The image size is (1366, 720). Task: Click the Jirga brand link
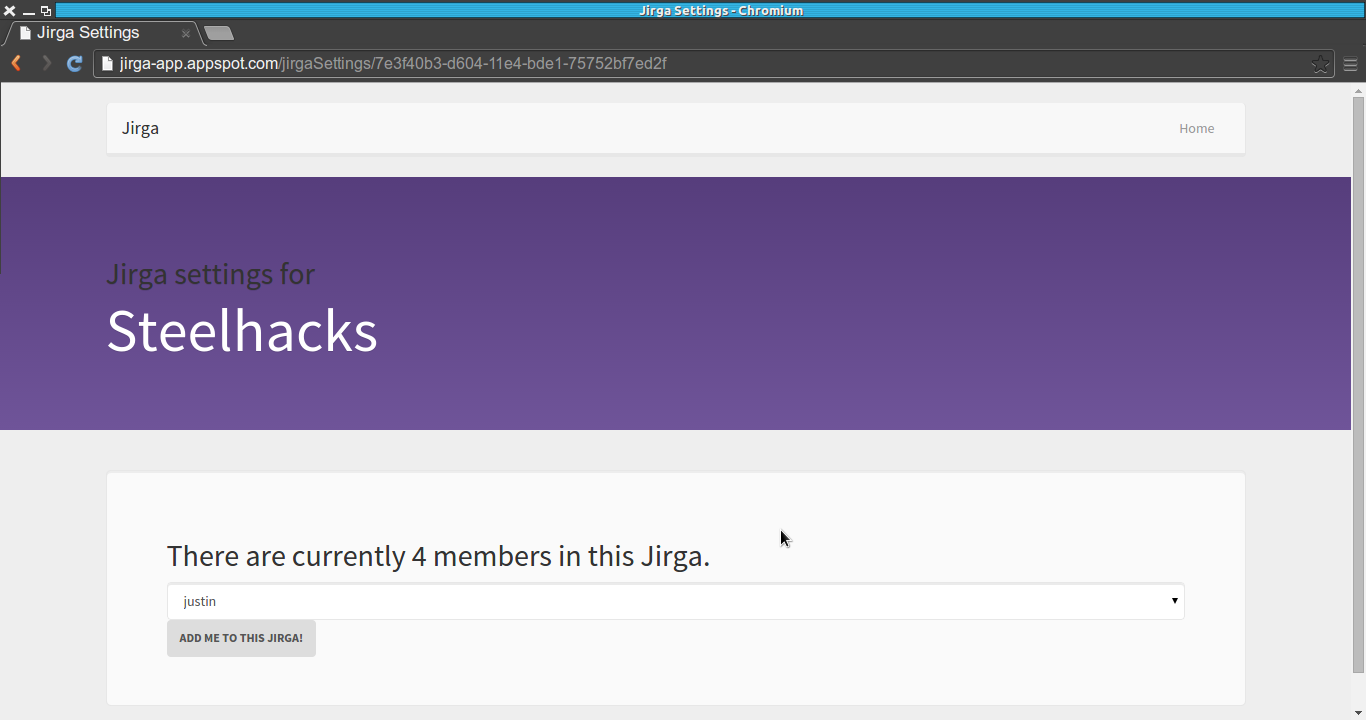(140, 128)
